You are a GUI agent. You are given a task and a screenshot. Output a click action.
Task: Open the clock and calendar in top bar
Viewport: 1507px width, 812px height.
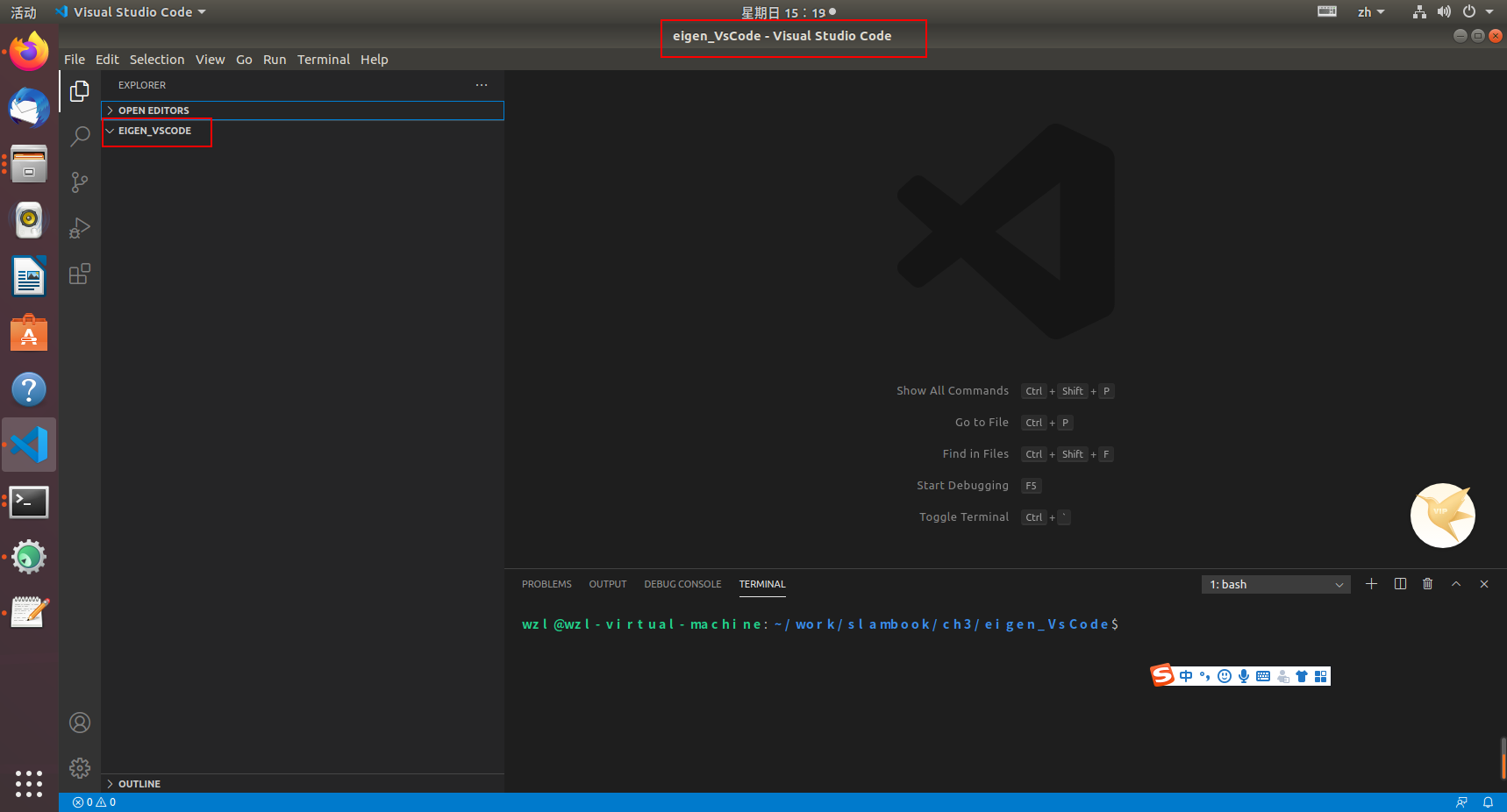tap(789, 12)
